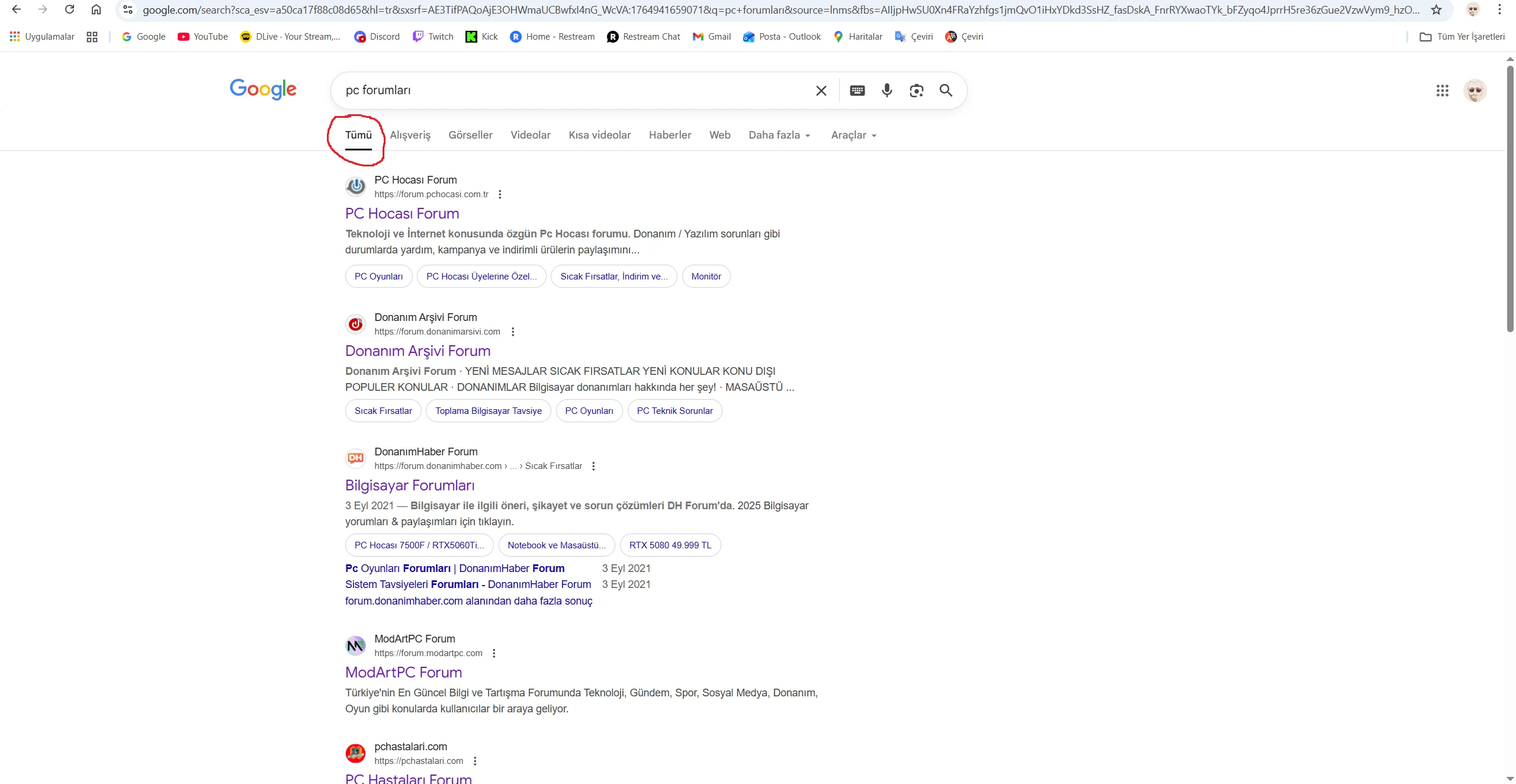This screenshot has height=784, width=1516.
Task: Open Google Lens image search
Action: [916, 91]
